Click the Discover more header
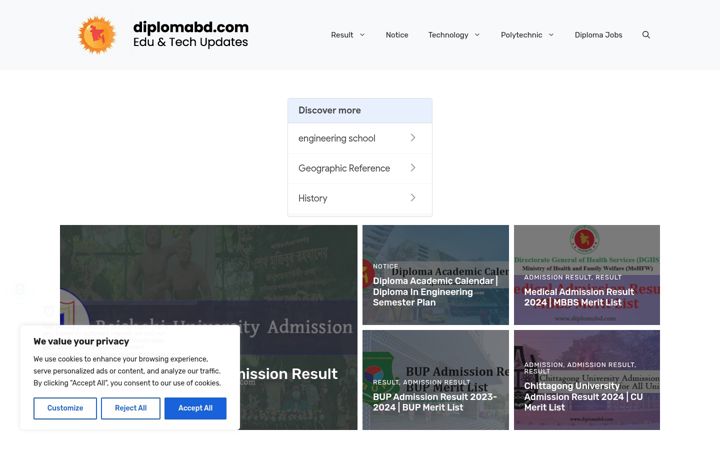The image size is (720, 450). point(360,111)
